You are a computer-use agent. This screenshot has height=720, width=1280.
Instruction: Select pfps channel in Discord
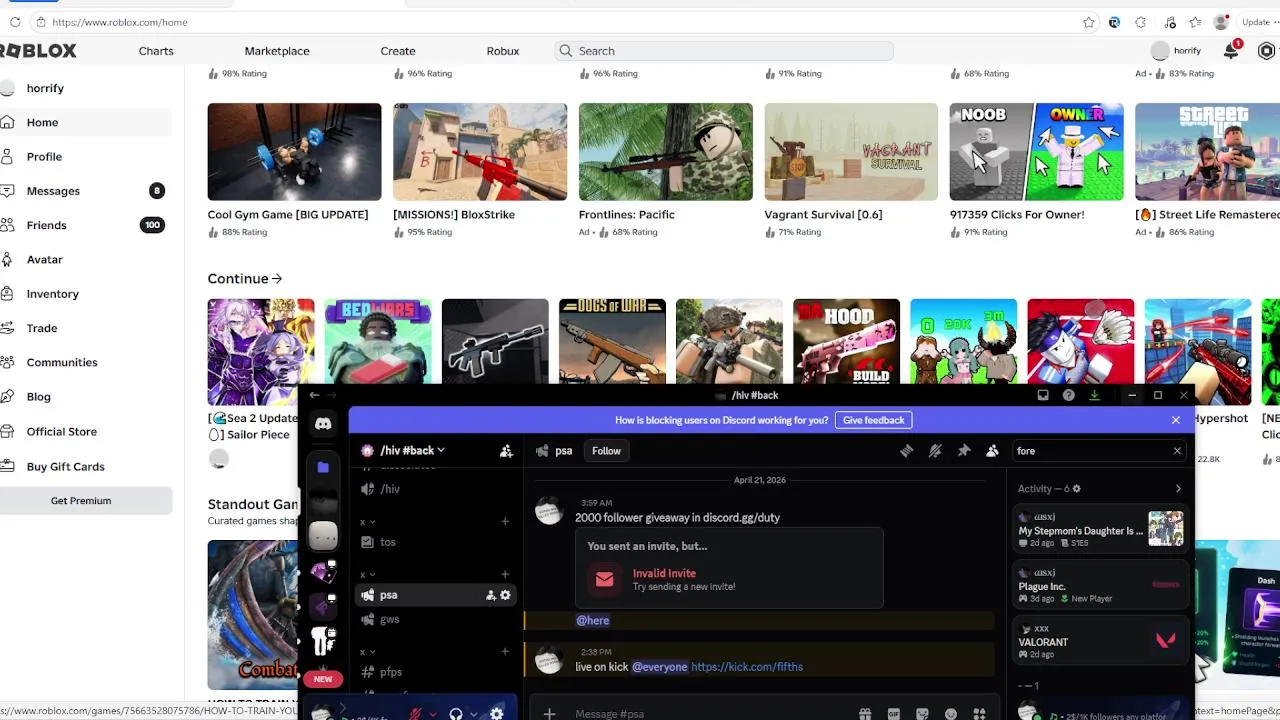[437, 672]
